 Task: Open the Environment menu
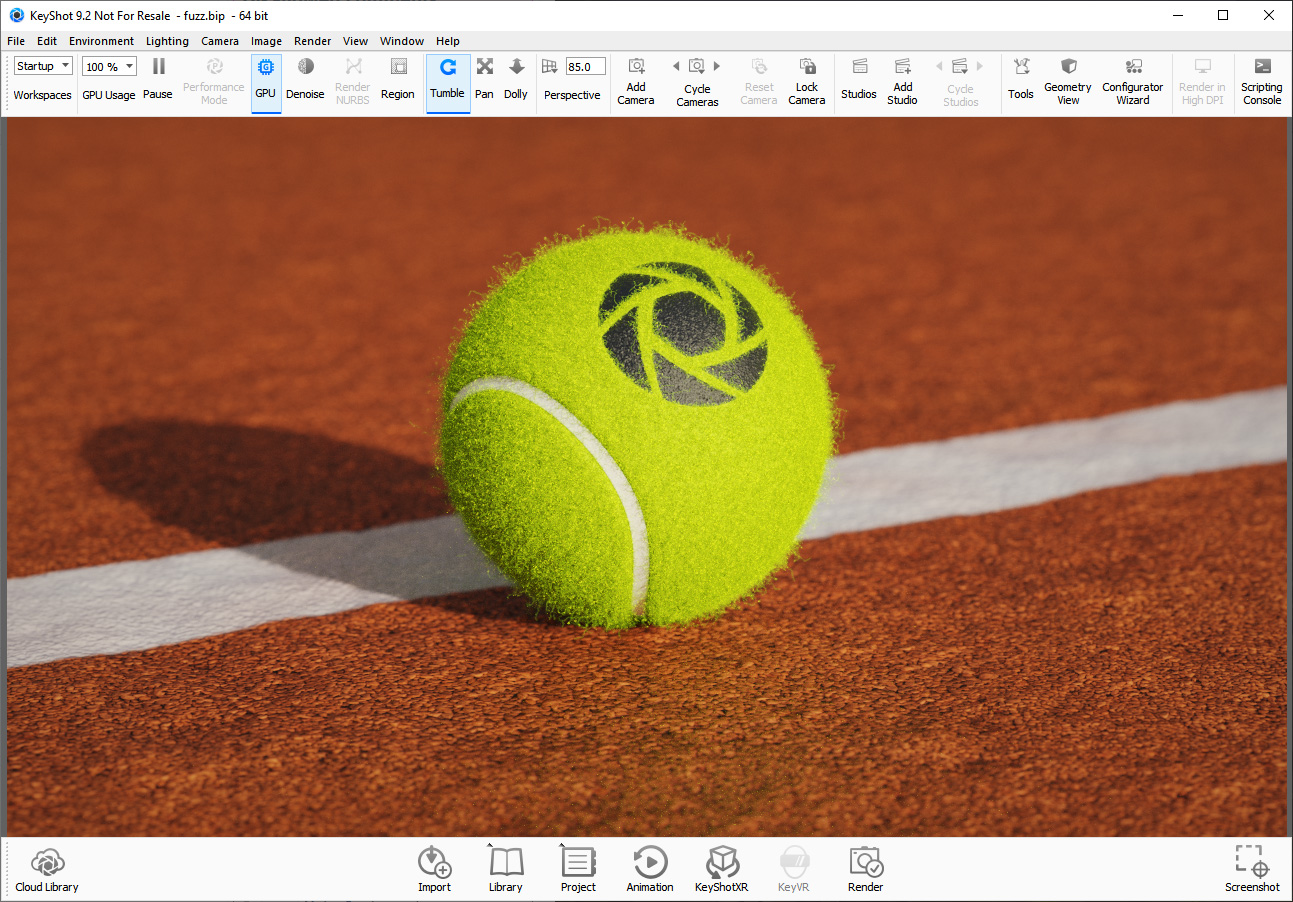[101, 41]
